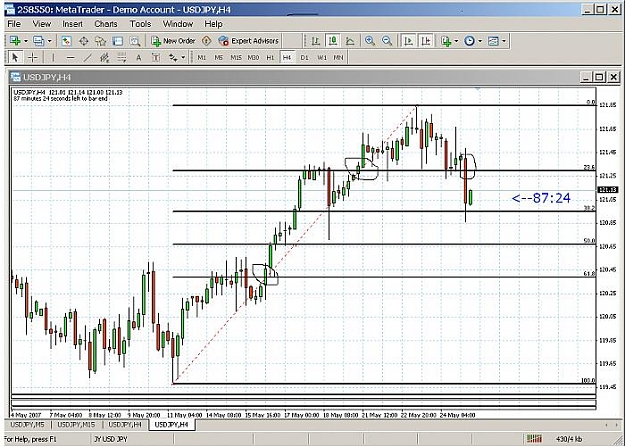Toggle the Terminal window icon

click(x=118, y=41)
